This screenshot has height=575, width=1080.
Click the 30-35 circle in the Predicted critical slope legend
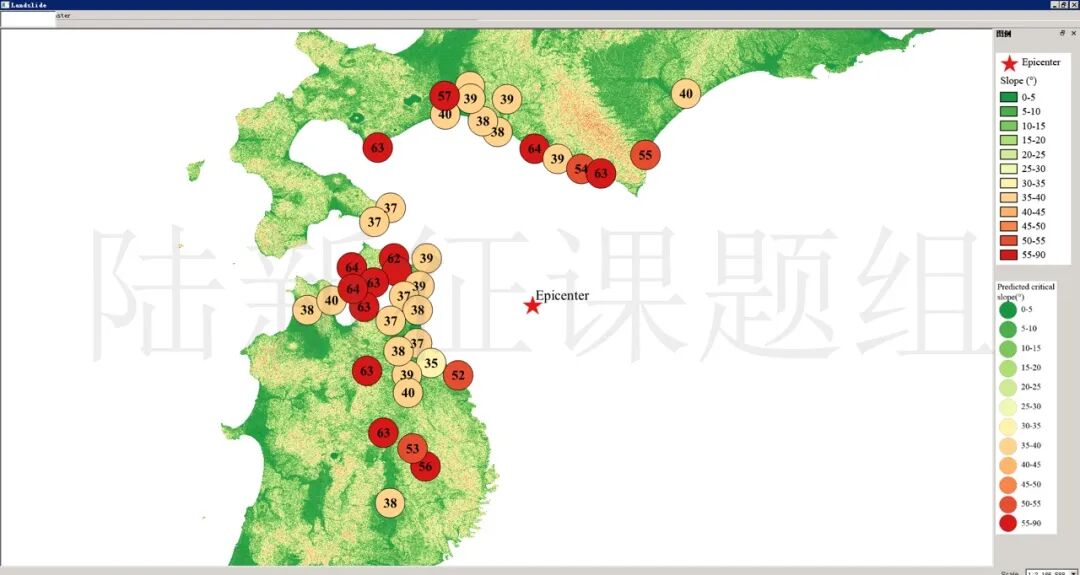coord(1007,426)
